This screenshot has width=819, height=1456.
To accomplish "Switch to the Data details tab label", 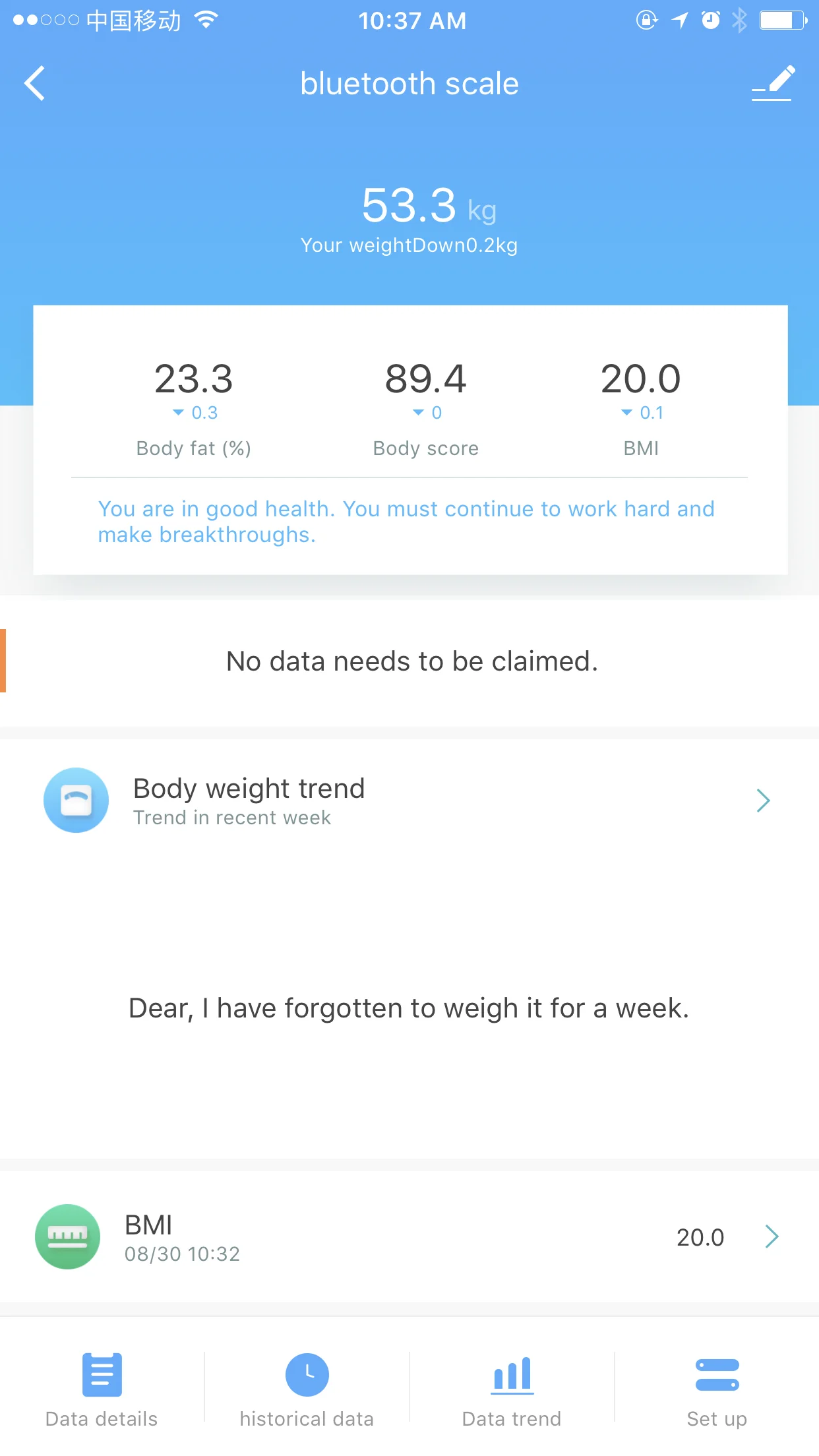I will click(x=102, y=1419).
